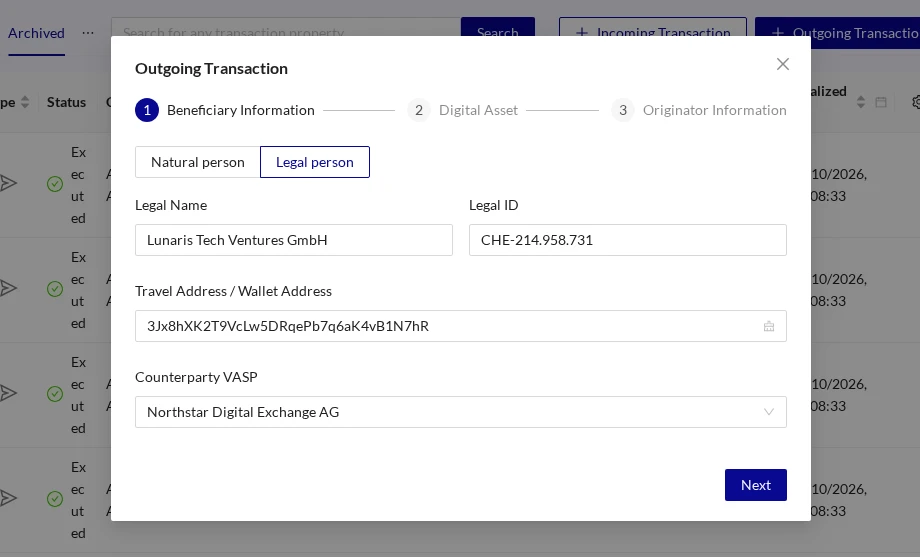The height and width of the screenshot is (557, 920).
Task: Sort by the finalized date column arrows
Action: pos(861,102)
